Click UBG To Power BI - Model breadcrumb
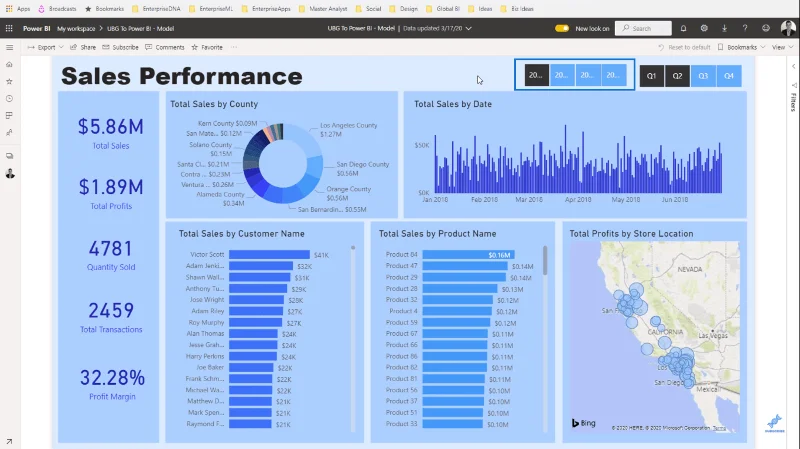This screenshot has width=800, height=449. (x=140, y=29)
